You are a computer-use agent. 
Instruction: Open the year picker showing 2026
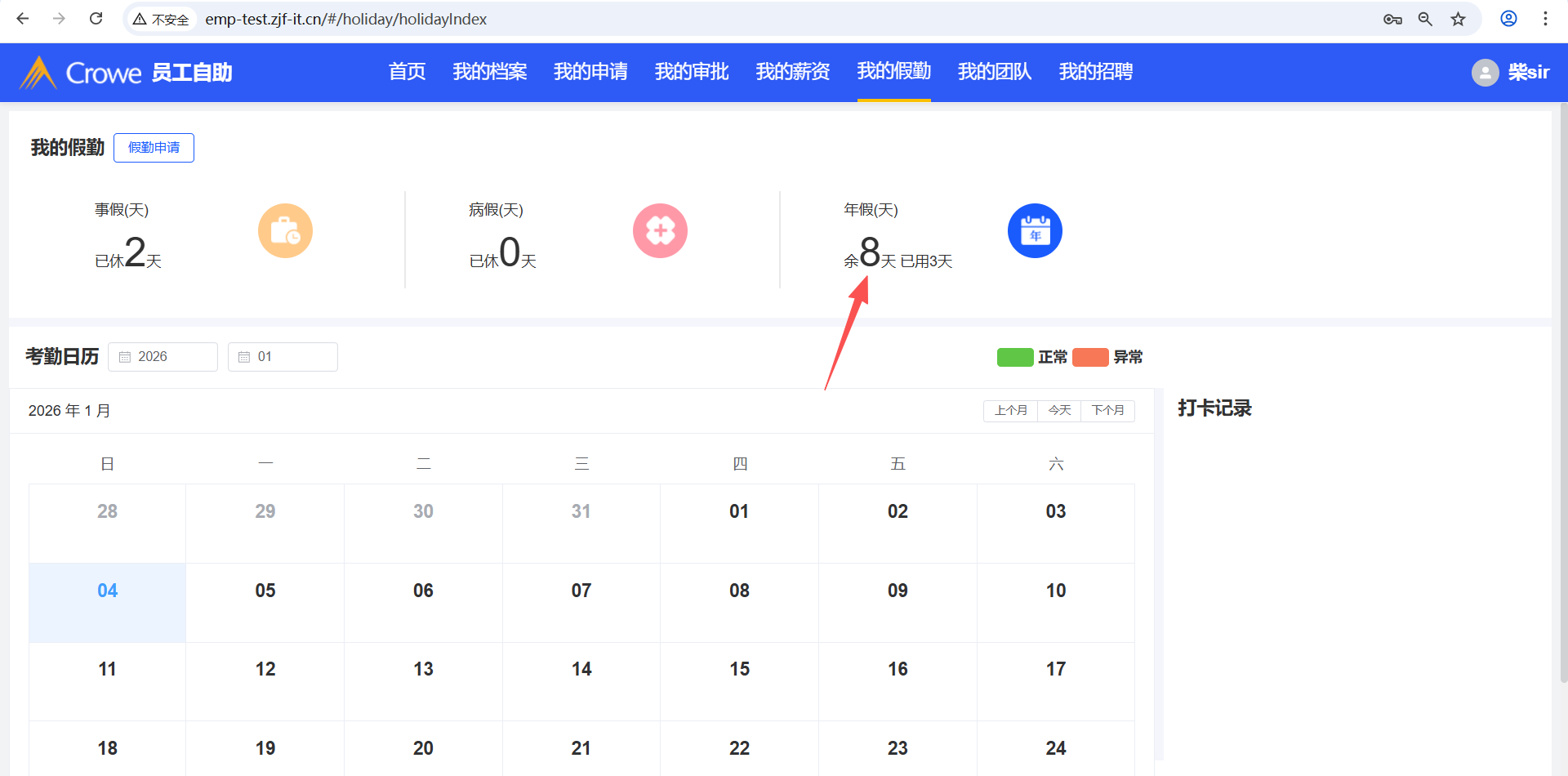(x=163, y=357)
